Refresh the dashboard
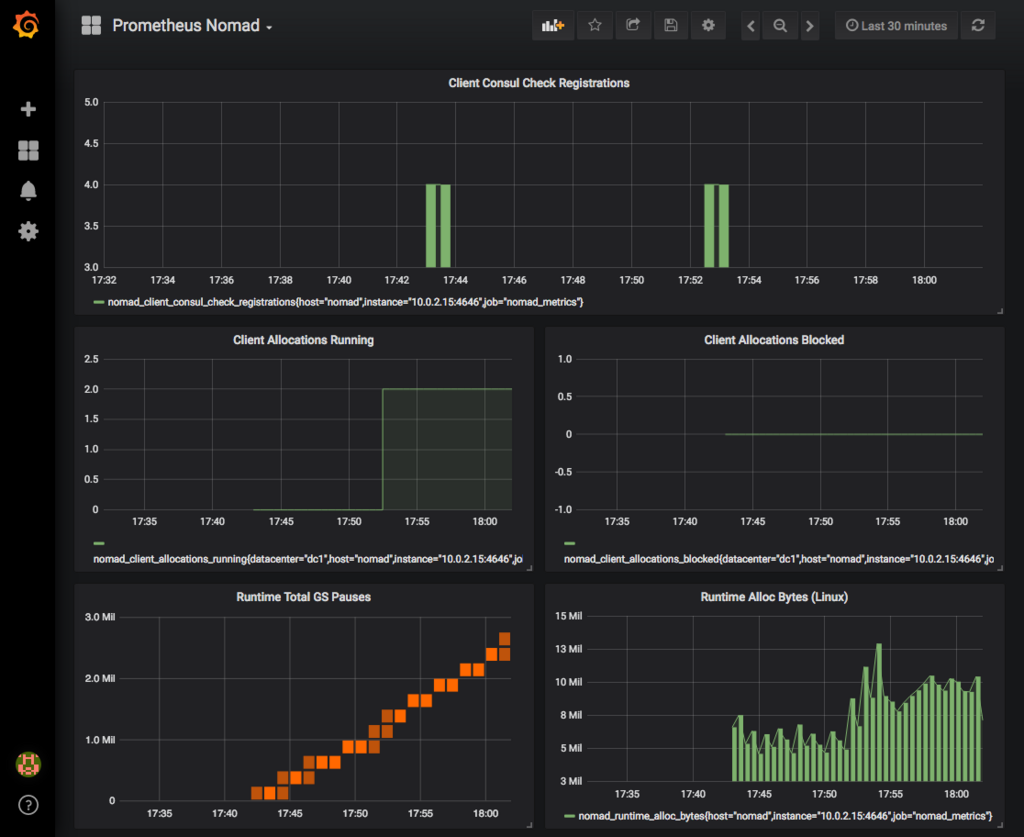The image size is (1024, 837). pos(978,25)
